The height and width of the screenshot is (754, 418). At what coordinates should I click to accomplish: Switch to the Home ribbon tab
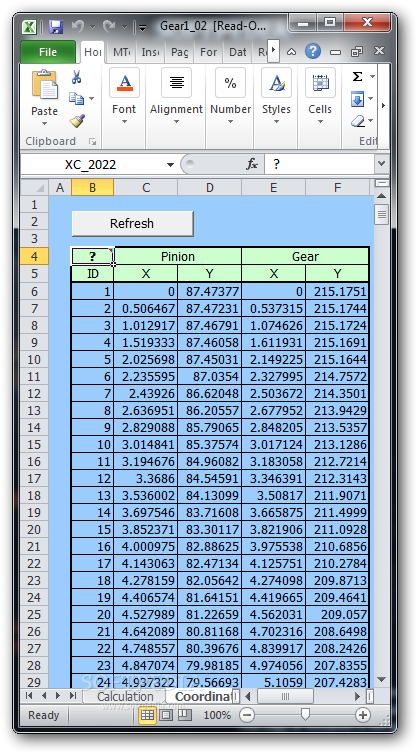[93, 52]
